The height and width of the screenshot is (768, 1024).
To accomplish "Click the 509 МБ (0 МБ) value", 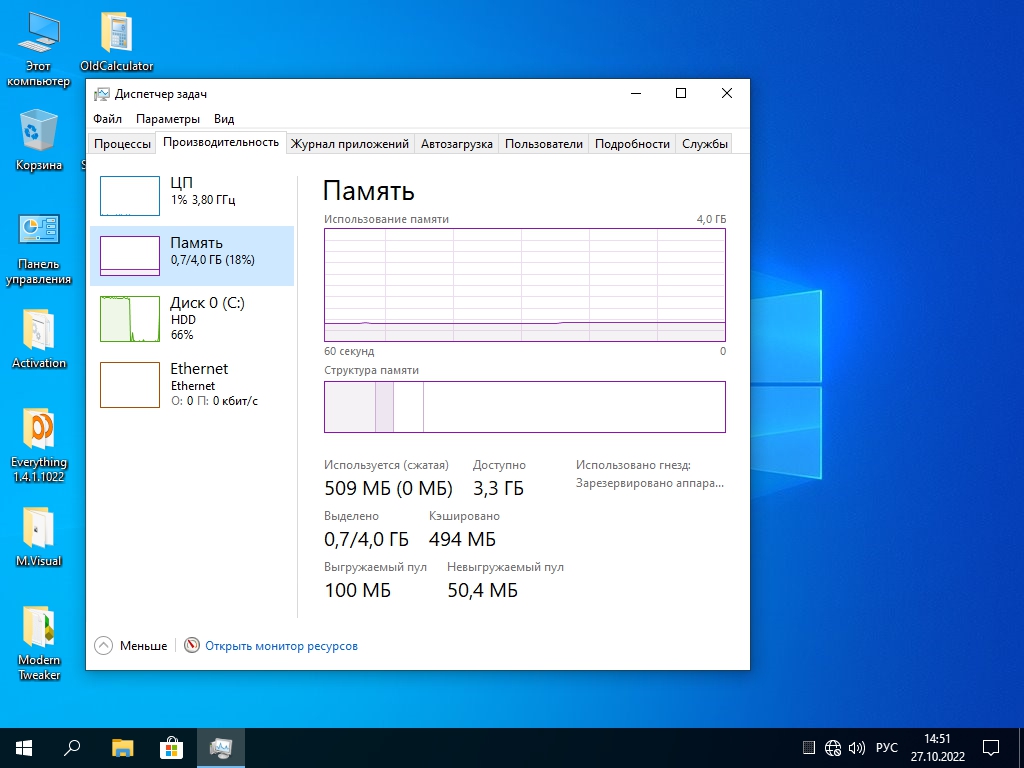I will point(389,488).
